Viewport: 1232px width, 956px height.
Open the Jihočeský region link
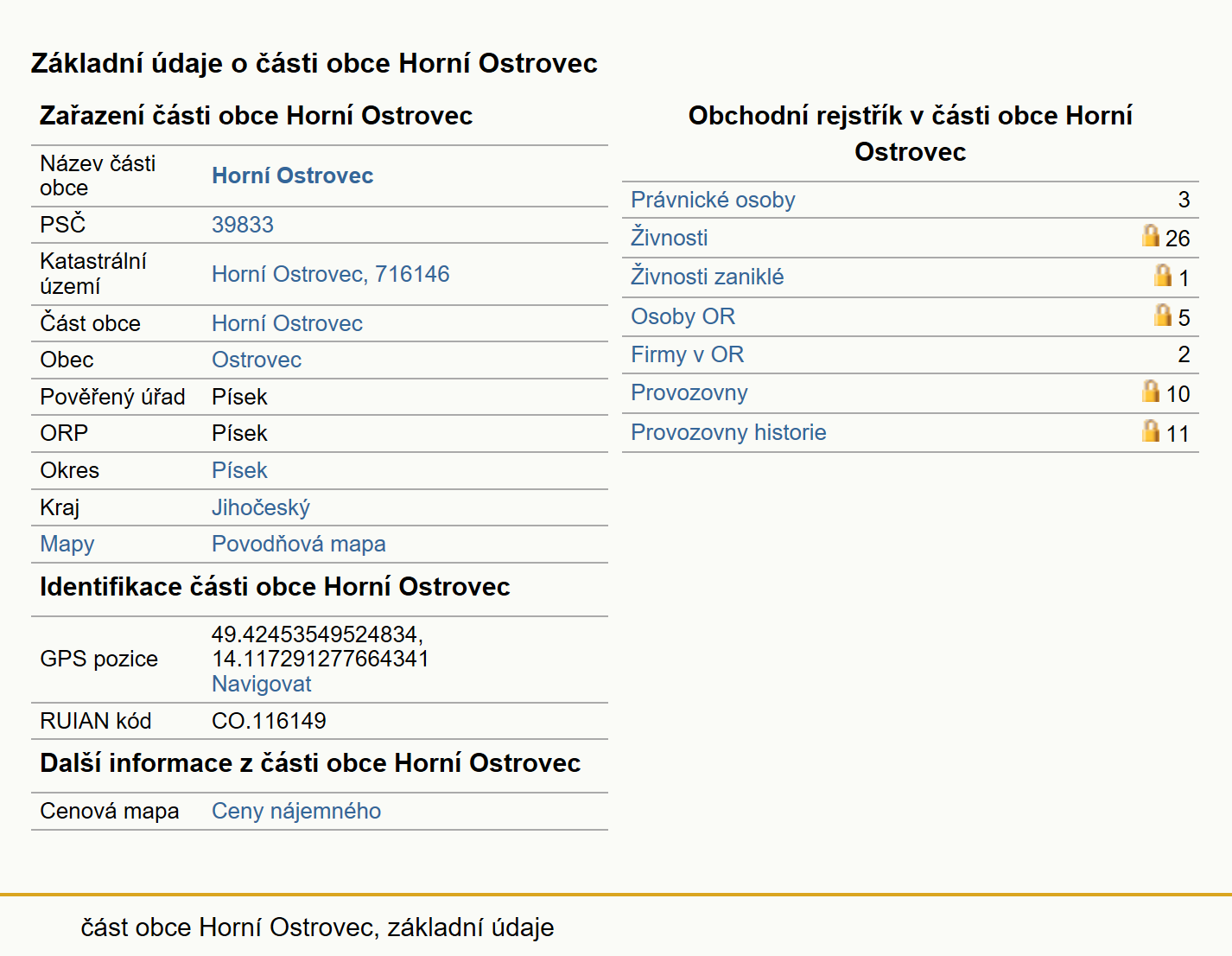click(x=261, y=507)
